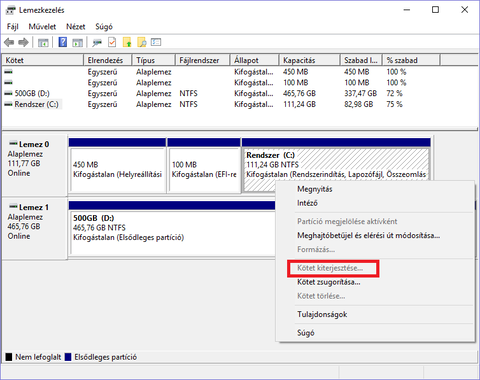Close the Lemezkezelés window
The width and height of the screenshot is (480, 380).
click(x=464, y=10)
